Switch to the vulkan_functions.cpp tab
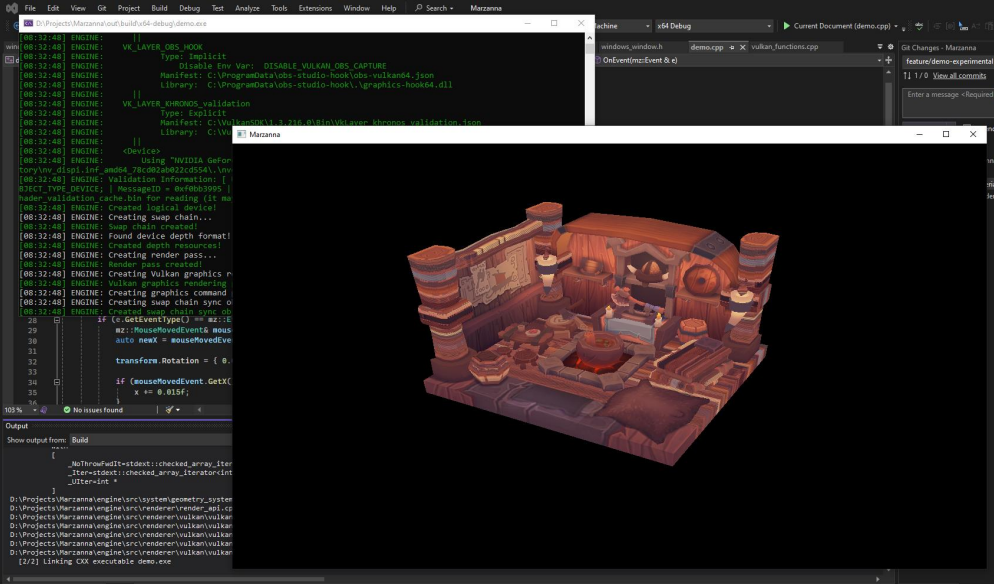Viewport: 994px width, 584px height. point(784,47)
